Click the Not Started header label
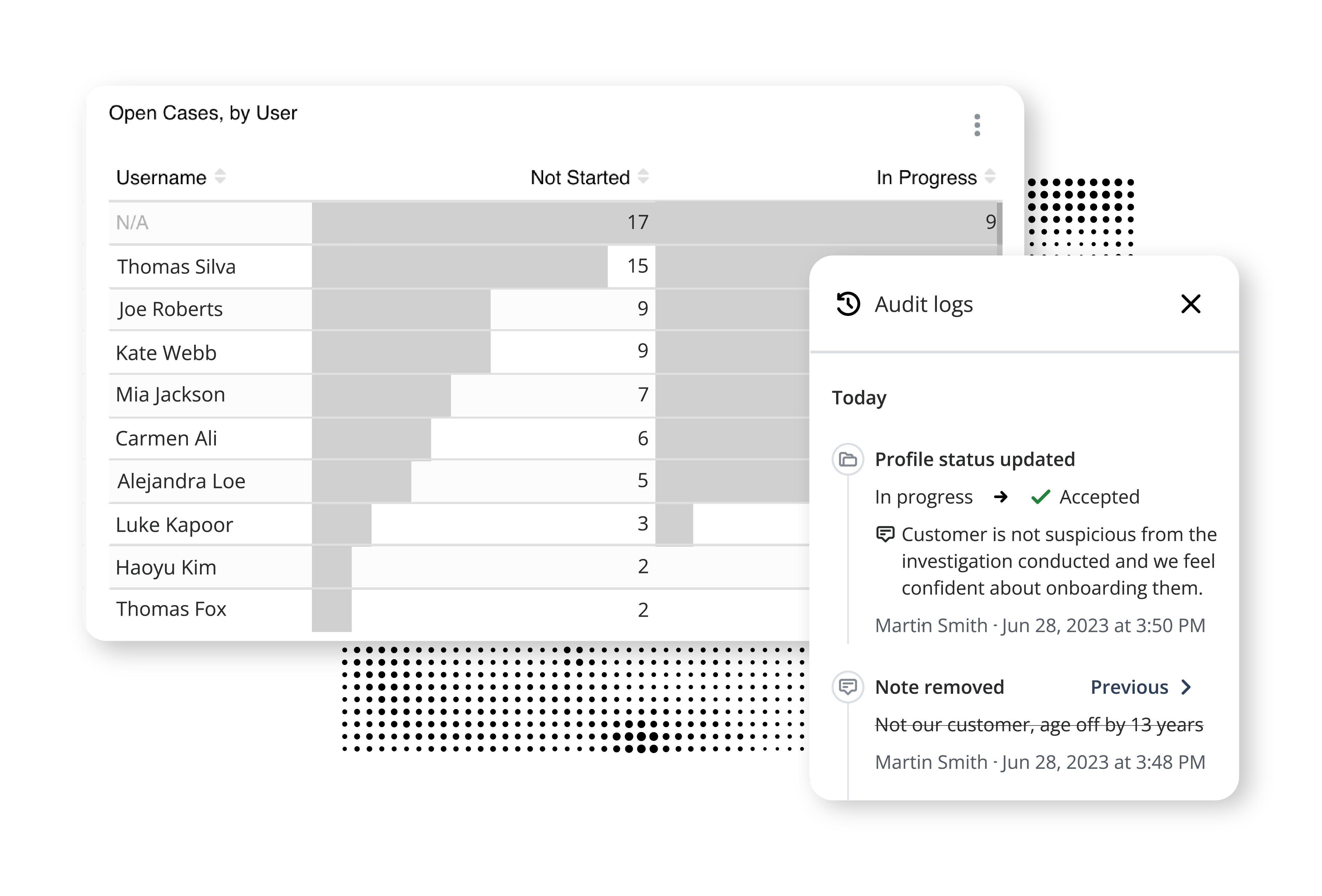Image resolution: width=1322 pixels, height=896 pixels. coord(580,178)
